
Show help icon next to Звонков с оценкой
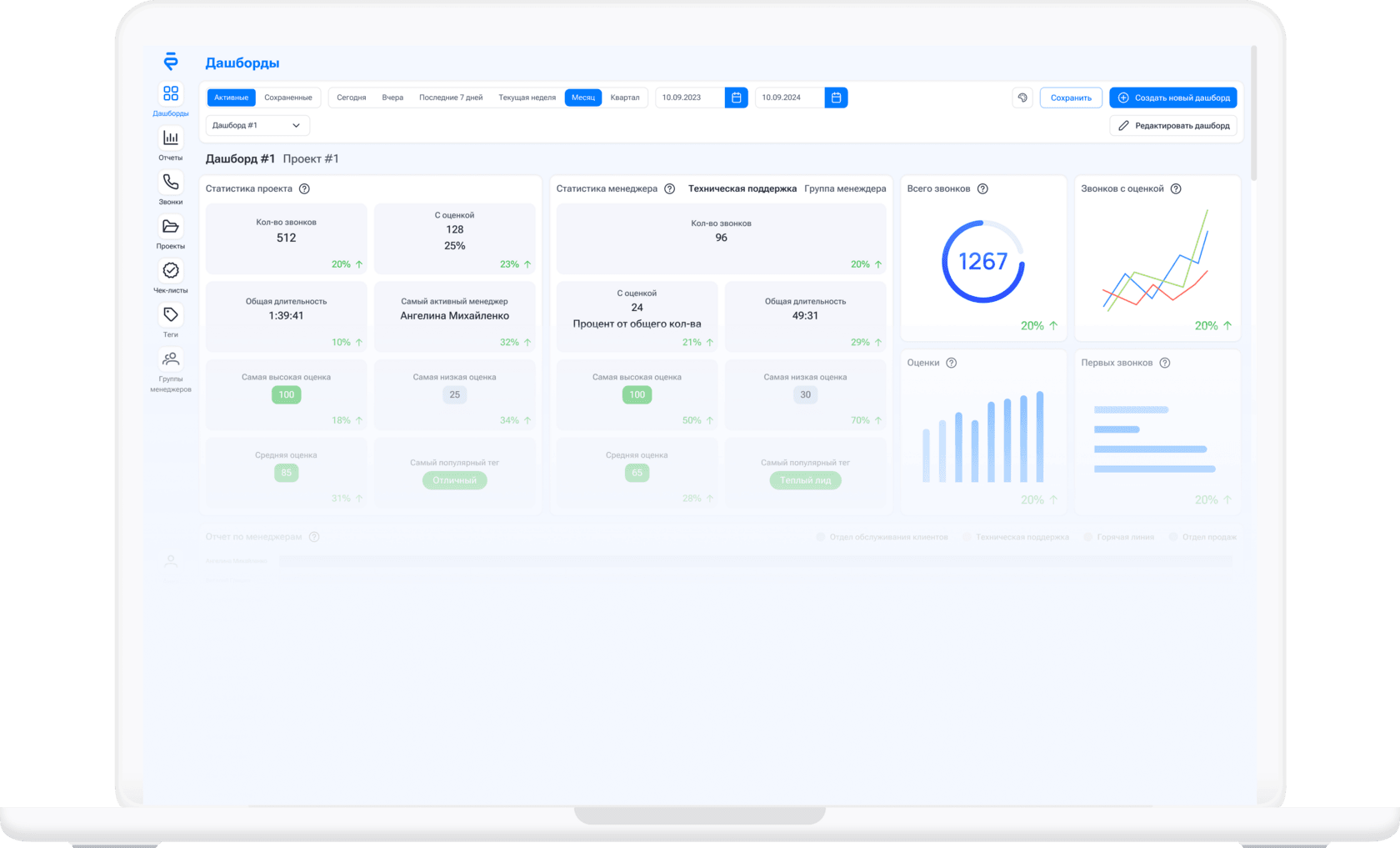[1176, 188]
